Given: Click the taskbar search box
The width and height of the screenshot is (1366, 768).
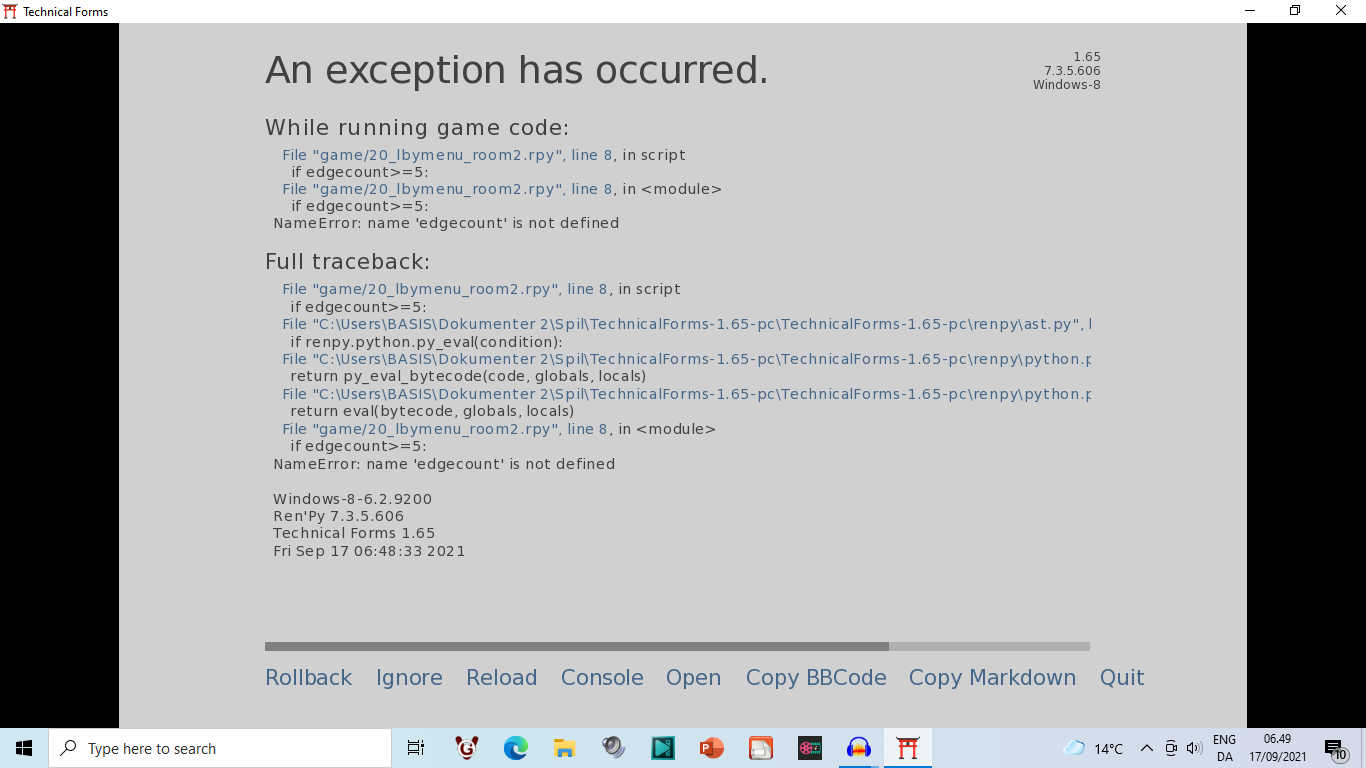Looking at the screenshot, I should pyautogui.click(x=220, y=748).
